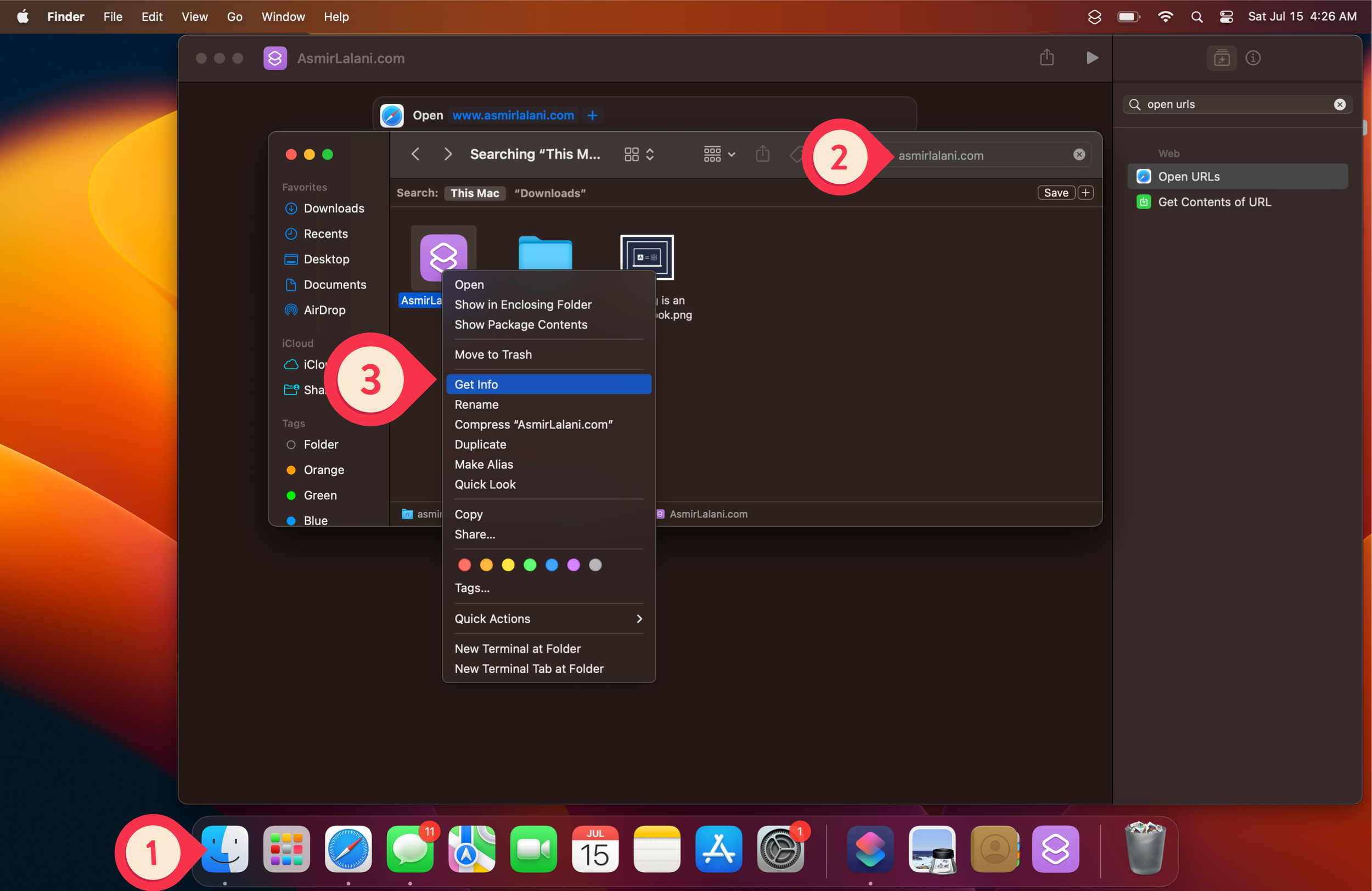1372x891 pixels.
Task: Open the shortcut details info icon
Action: coord(1253,58)
